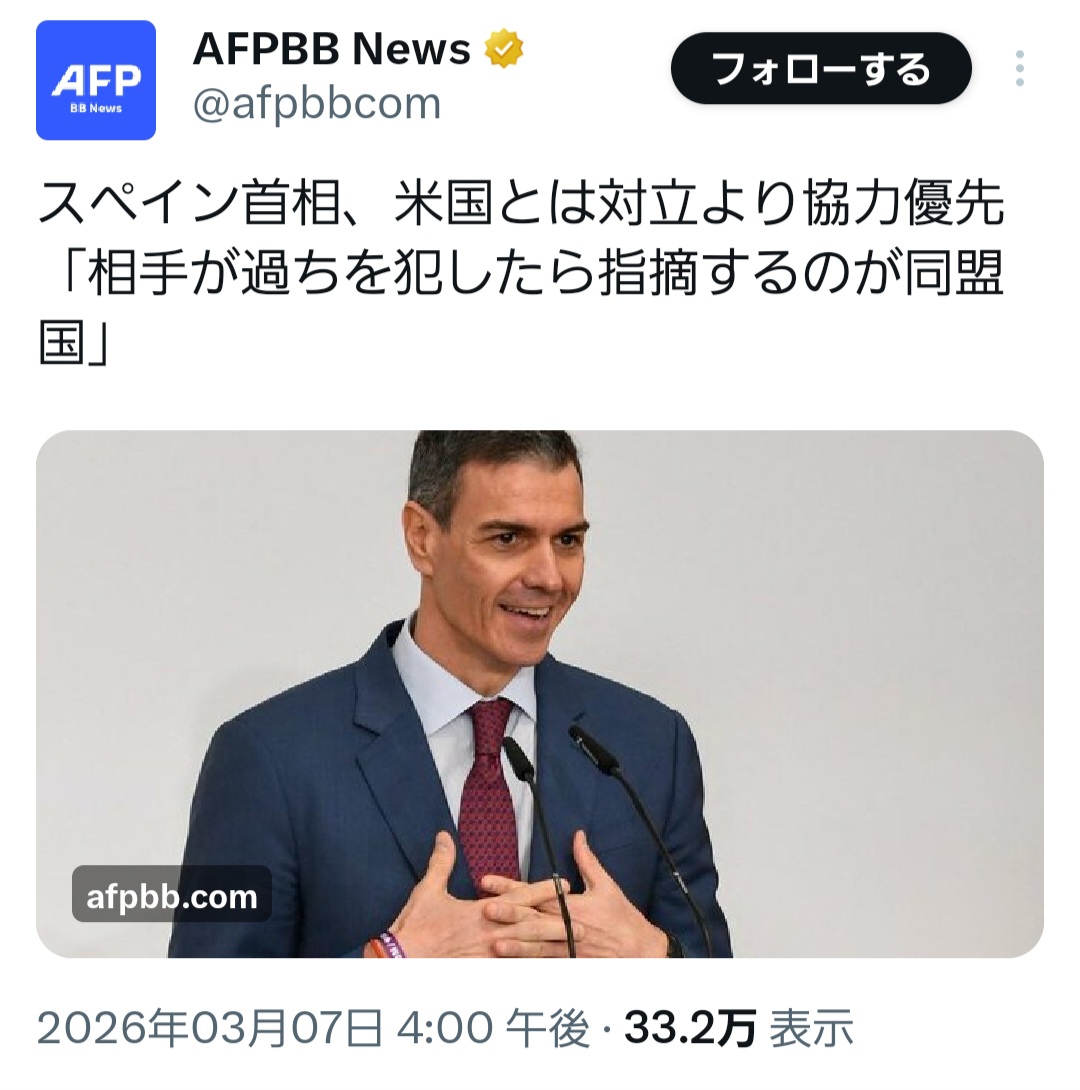Open the 33.2万 view count
1080x1090 pixels.
(x=689, y=1028)
